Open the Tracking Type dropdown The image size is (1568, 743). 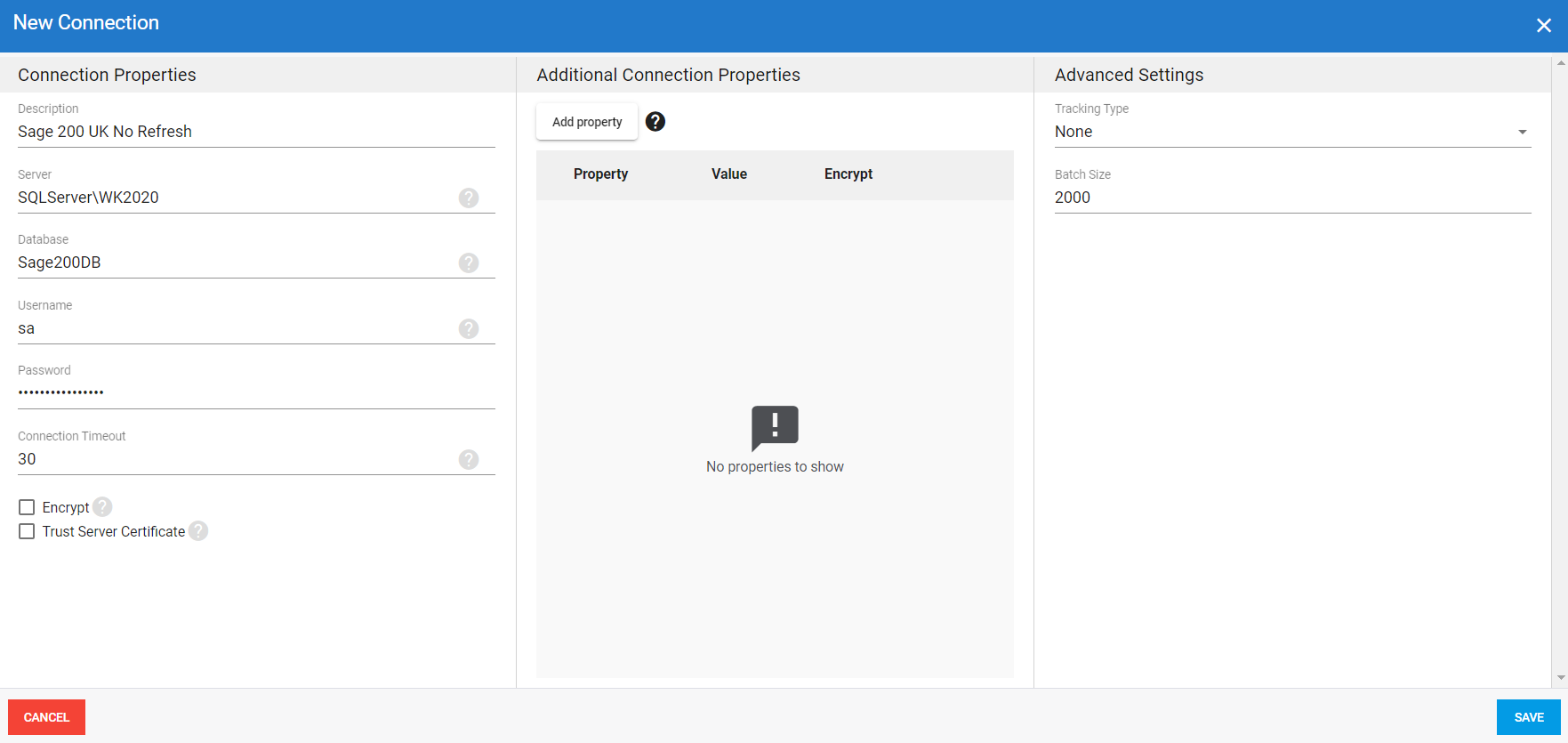coord(1281,132)
